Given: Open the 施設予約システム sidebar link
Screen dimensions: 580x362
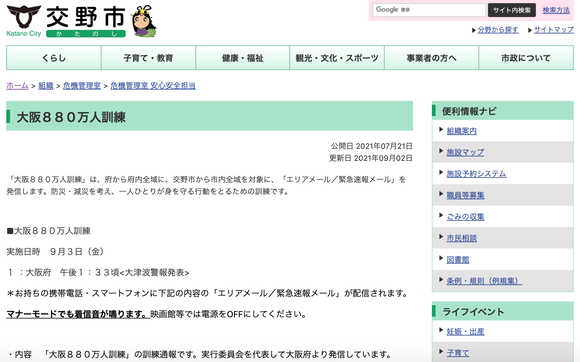Looking at the screenshot, I should click(x=476, y=174).
